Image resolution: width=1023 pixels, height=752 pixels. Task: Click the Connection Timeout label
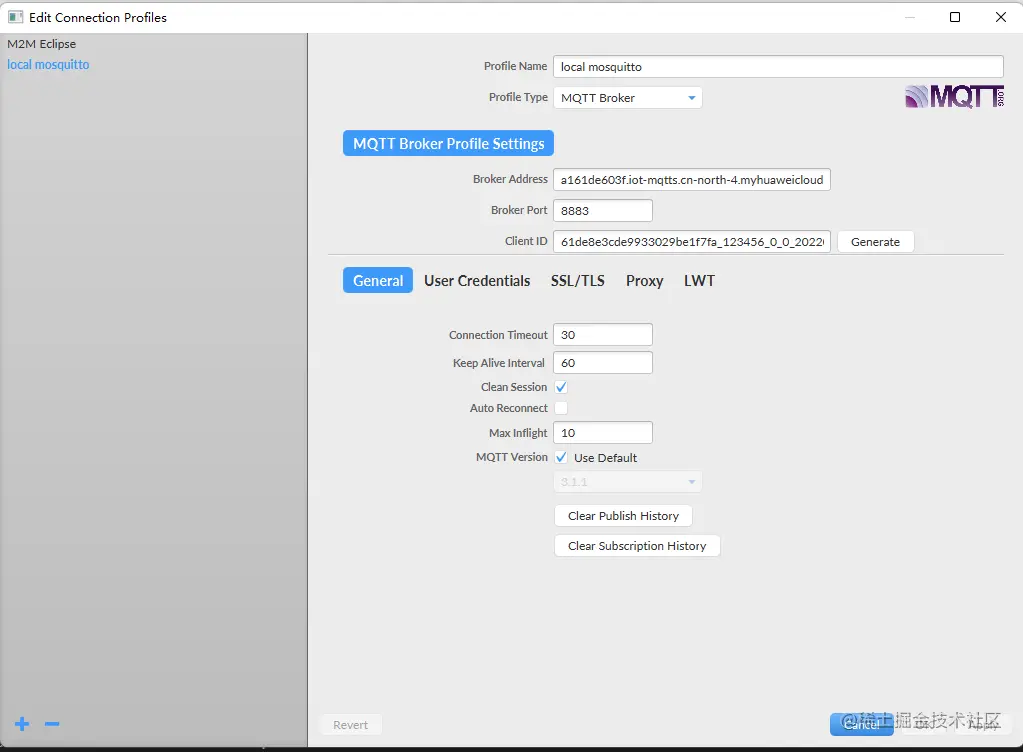(x=498, y=335)
